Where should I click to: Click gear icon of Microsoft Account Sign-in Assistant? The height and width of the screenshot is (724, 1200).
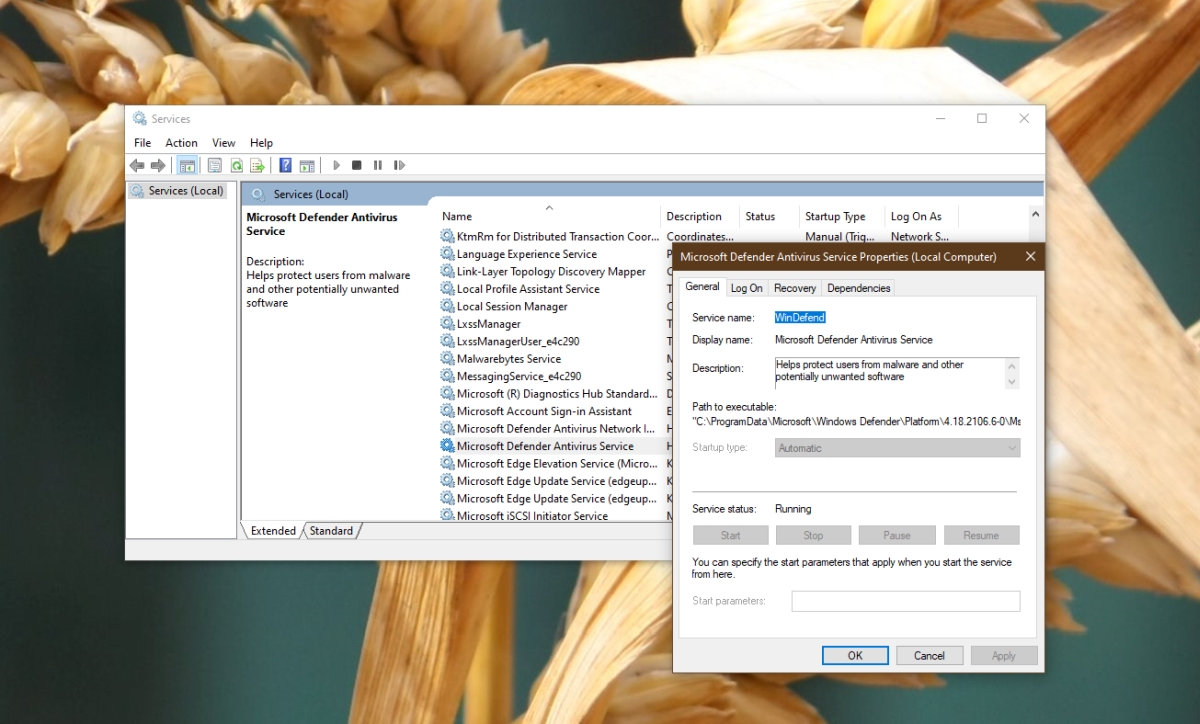point(448,411)
